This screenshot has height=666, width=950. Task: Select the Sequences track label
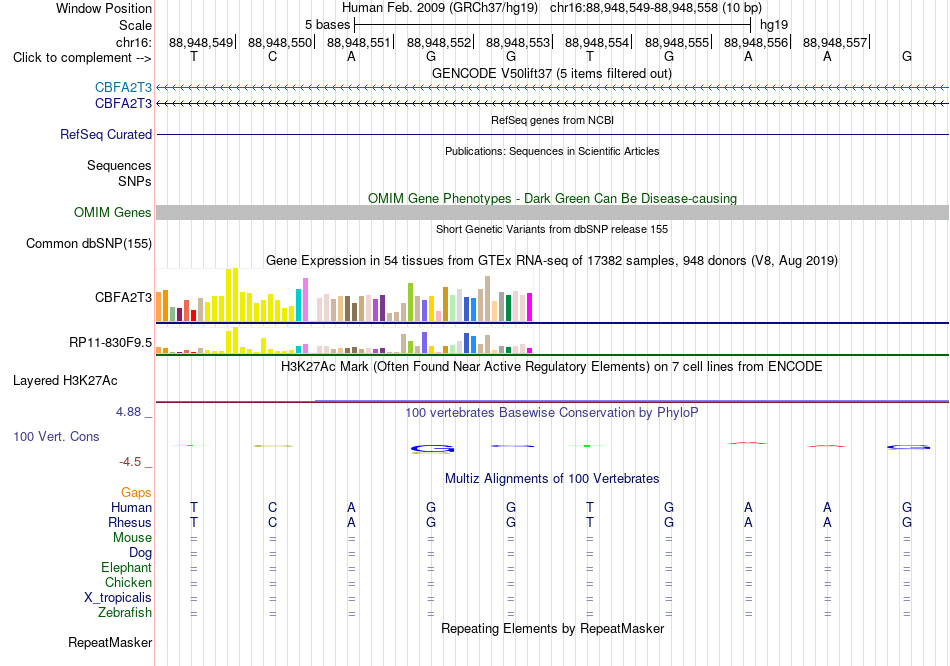[119, 165]
